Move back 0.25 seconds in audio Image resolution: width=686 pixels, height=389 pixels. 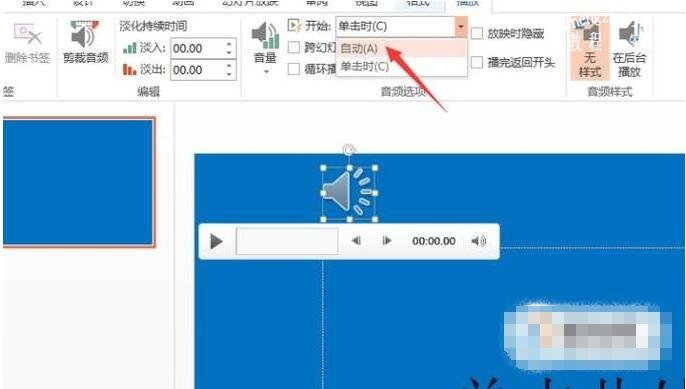click(356, 241)
